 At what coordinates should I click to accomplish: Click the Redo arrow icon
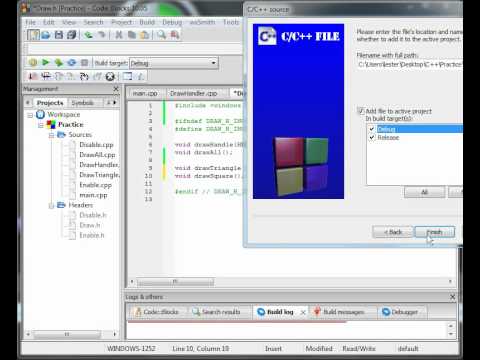pos(101,35)
